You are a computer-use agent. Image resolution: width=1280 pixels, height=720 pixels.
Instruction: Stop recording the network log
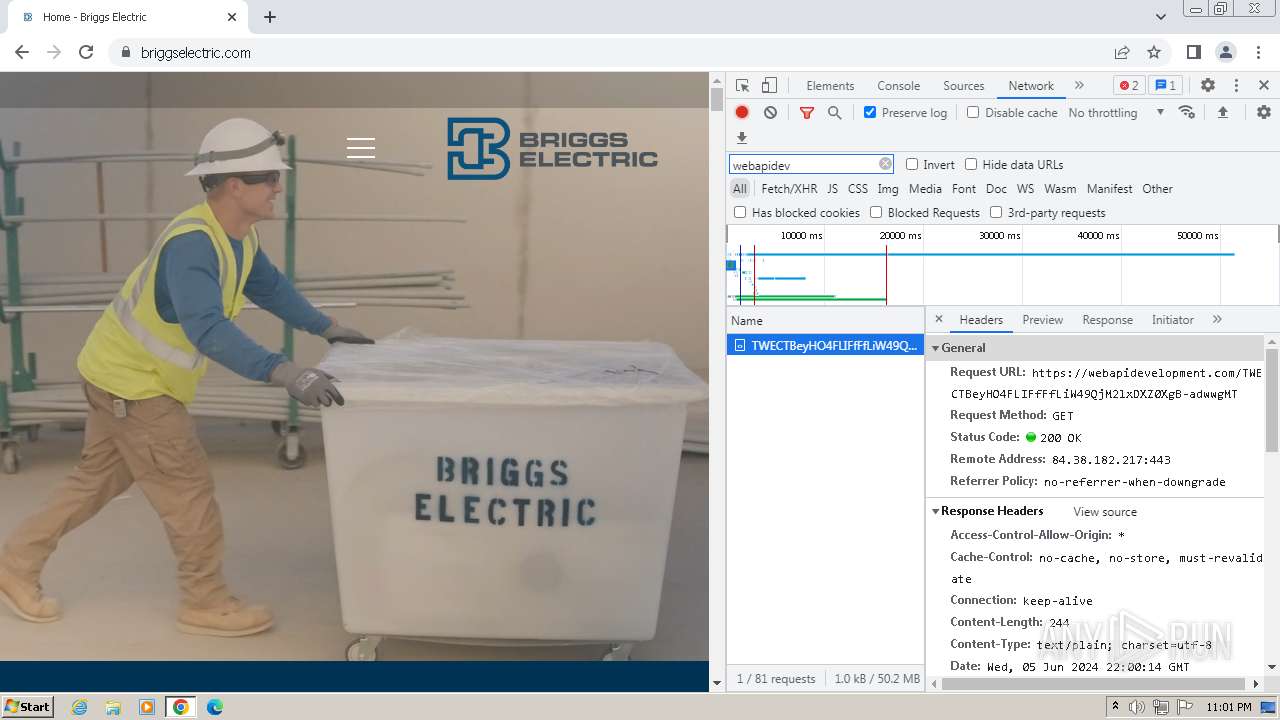742,113
